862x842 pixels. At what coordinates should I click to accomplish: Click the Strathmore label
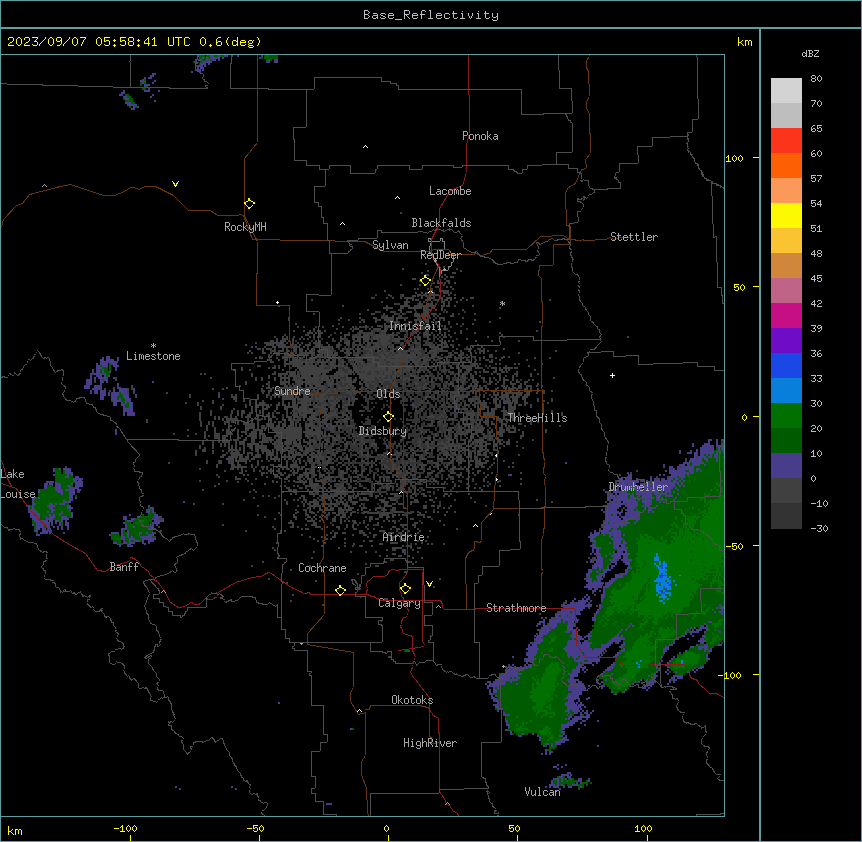(x=516, y=608)
